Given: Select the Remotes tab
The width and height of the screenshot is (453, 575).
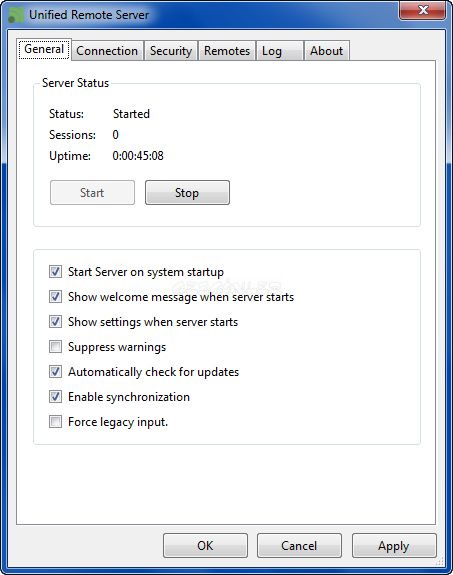Looking at the screenshot, I should [227, 51].
